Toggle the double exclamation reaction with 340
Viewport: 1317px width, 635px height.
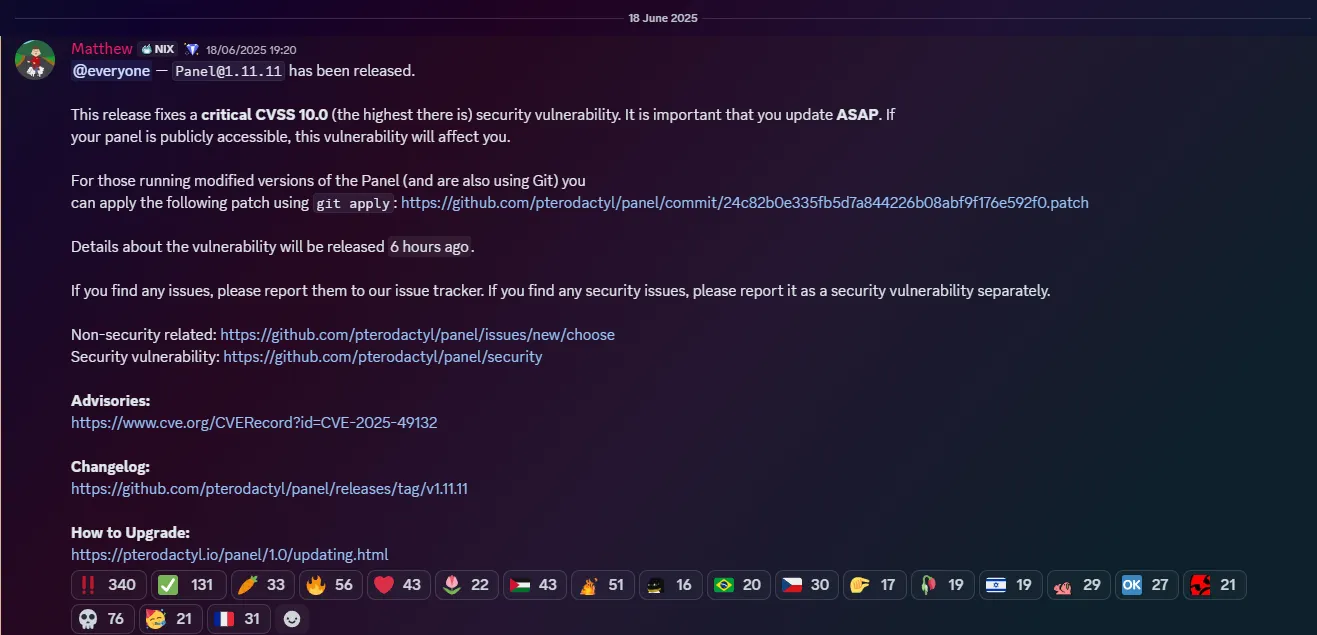[109, 585]
